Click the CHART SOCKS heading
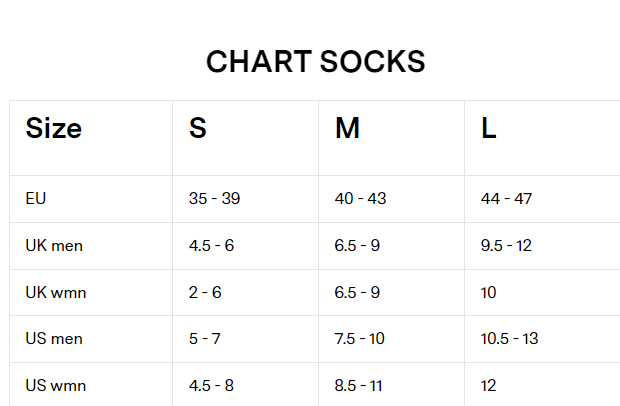This screenshot has height=406, width=620. click(x=315, y=62)
